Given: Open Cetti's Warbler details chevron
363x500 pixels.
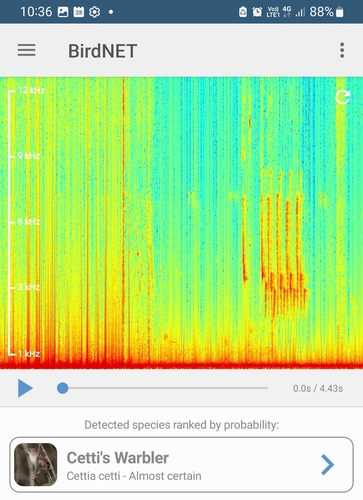Looking at the screenshot, I should pyautogui.click(x=327, y=464).
